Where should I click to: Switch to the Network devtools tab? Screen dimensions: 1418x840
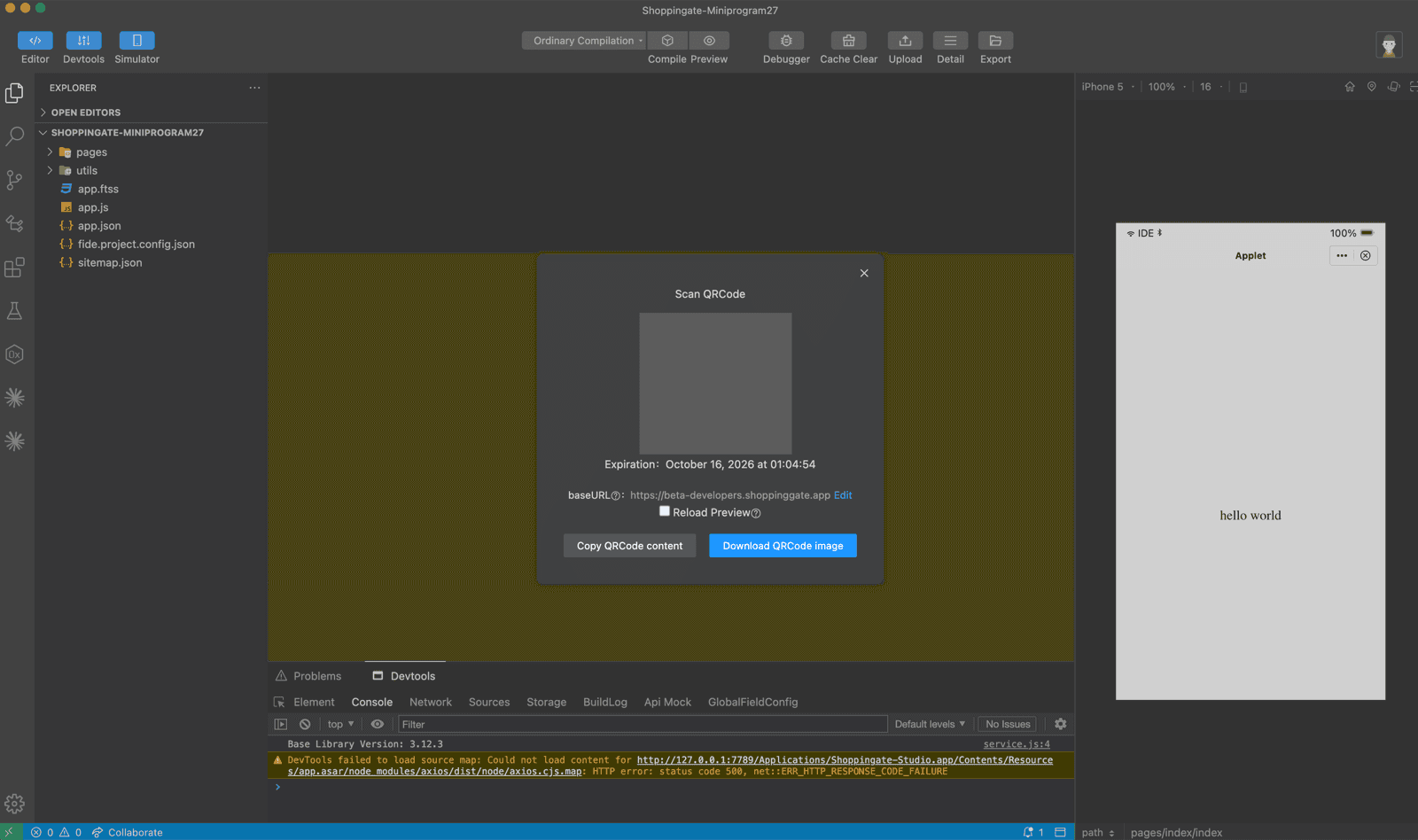tap(431, 702)
